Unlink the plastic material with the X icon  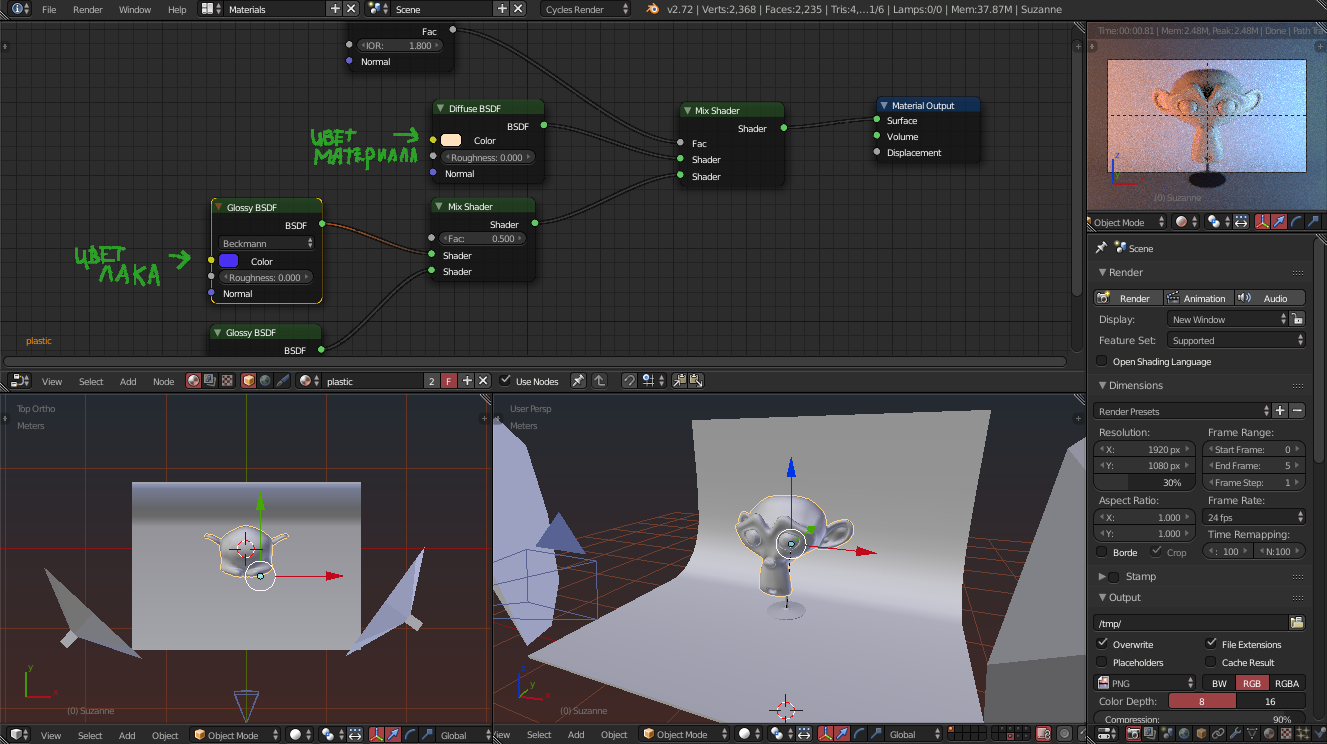[x=483, y=381]
